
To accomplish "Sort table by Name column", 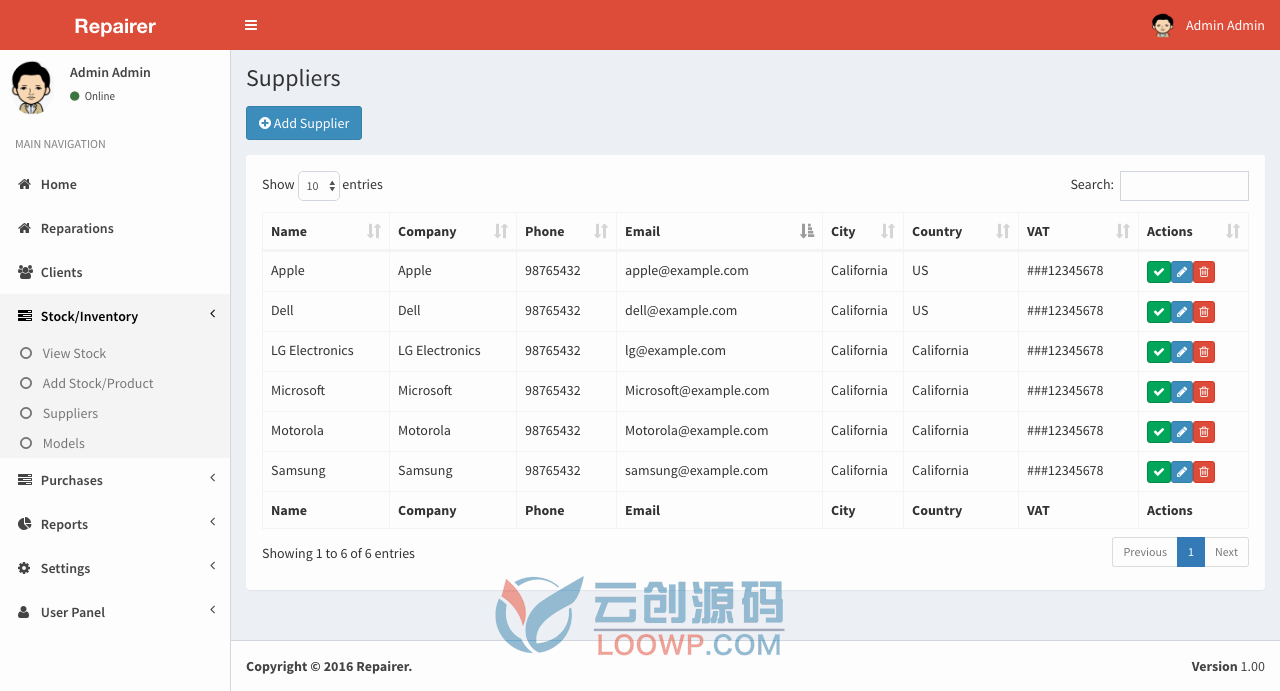I will pyautogui.click(x=325, y=231).
